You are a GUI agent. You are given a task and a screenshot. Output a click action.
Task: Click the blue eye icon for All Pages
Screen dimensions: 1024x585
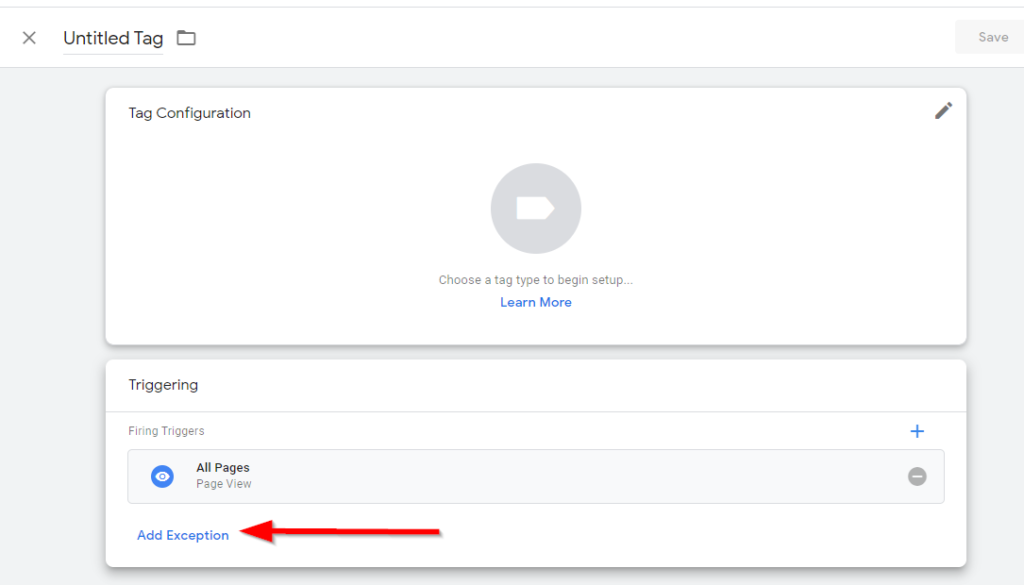[162, 476]
